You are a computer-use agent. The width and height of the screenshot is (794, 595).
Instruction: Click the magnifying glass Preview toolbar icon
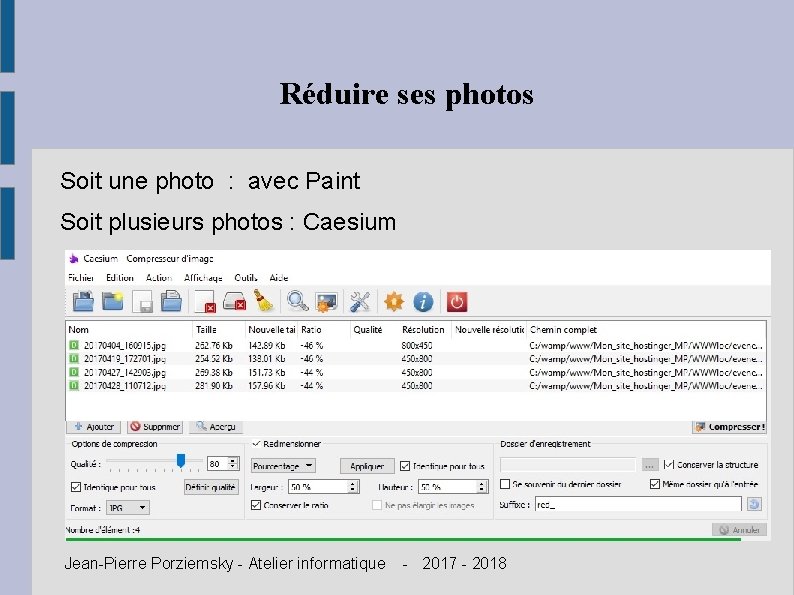click(x=297, y=301)
